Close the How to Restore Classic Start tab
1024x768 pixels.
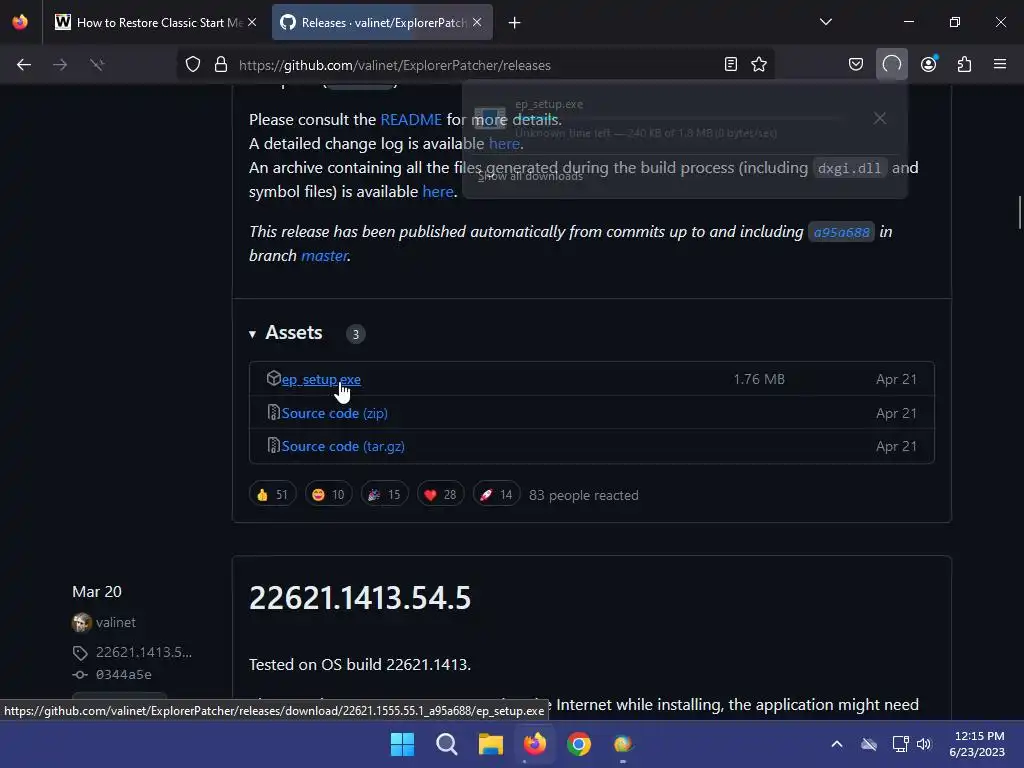[x=252, y=23]
